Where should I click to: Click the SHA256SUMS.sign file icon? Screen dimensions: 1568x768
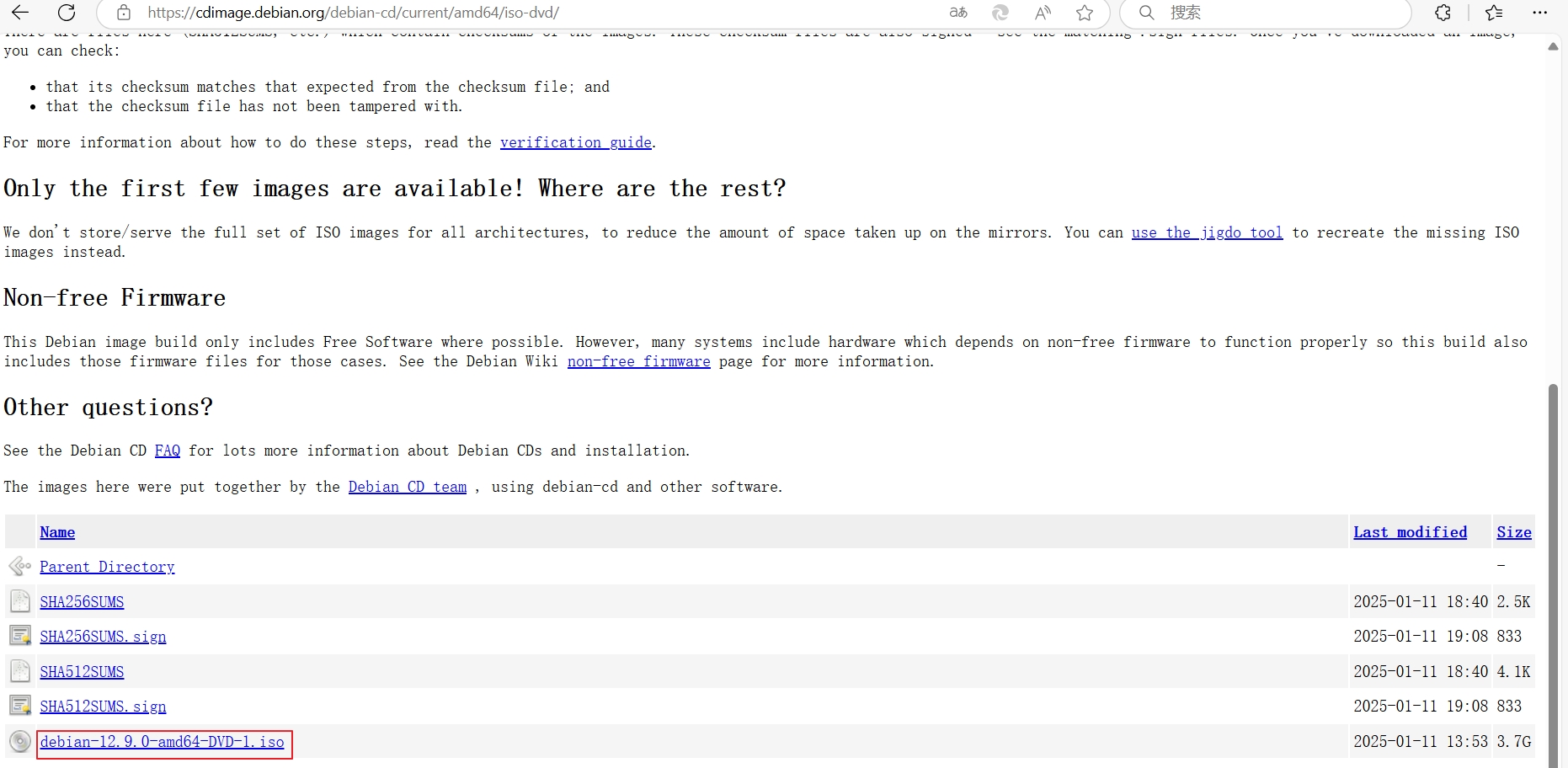point(20,636)
